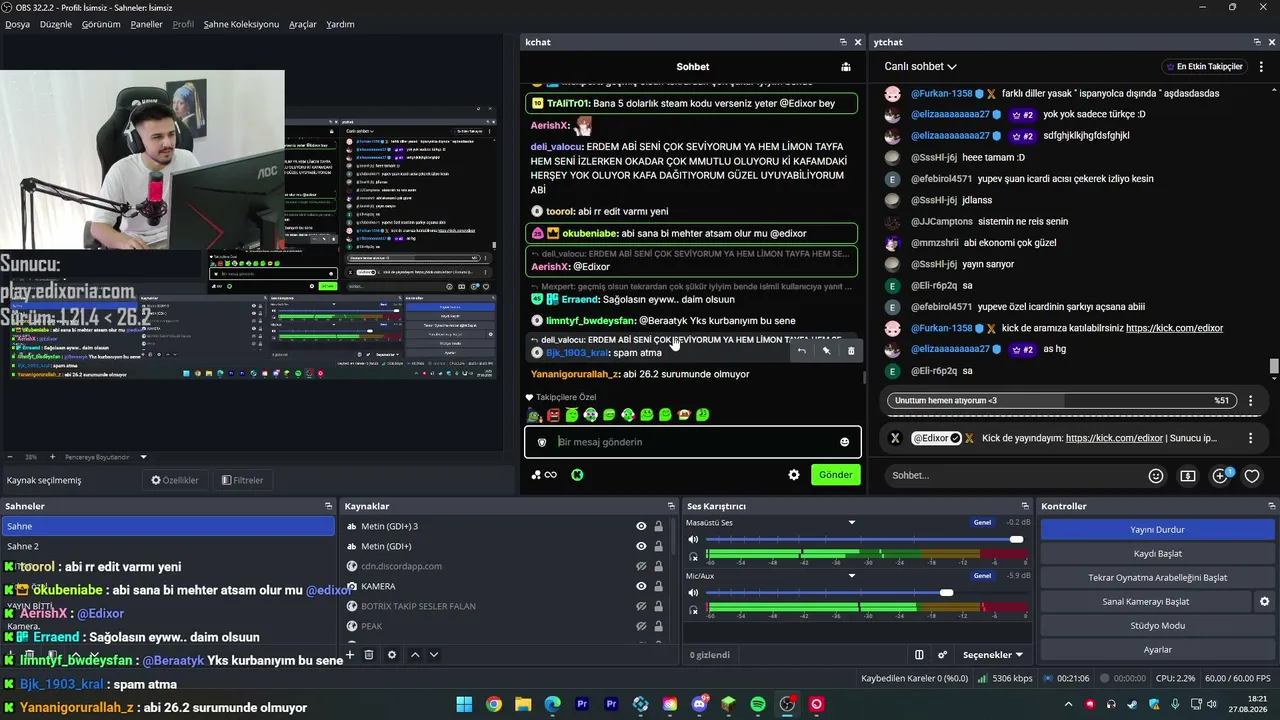
Task: Expand Masaüstü Ses options dropdown arrow
Action: [x=852, y=522]
